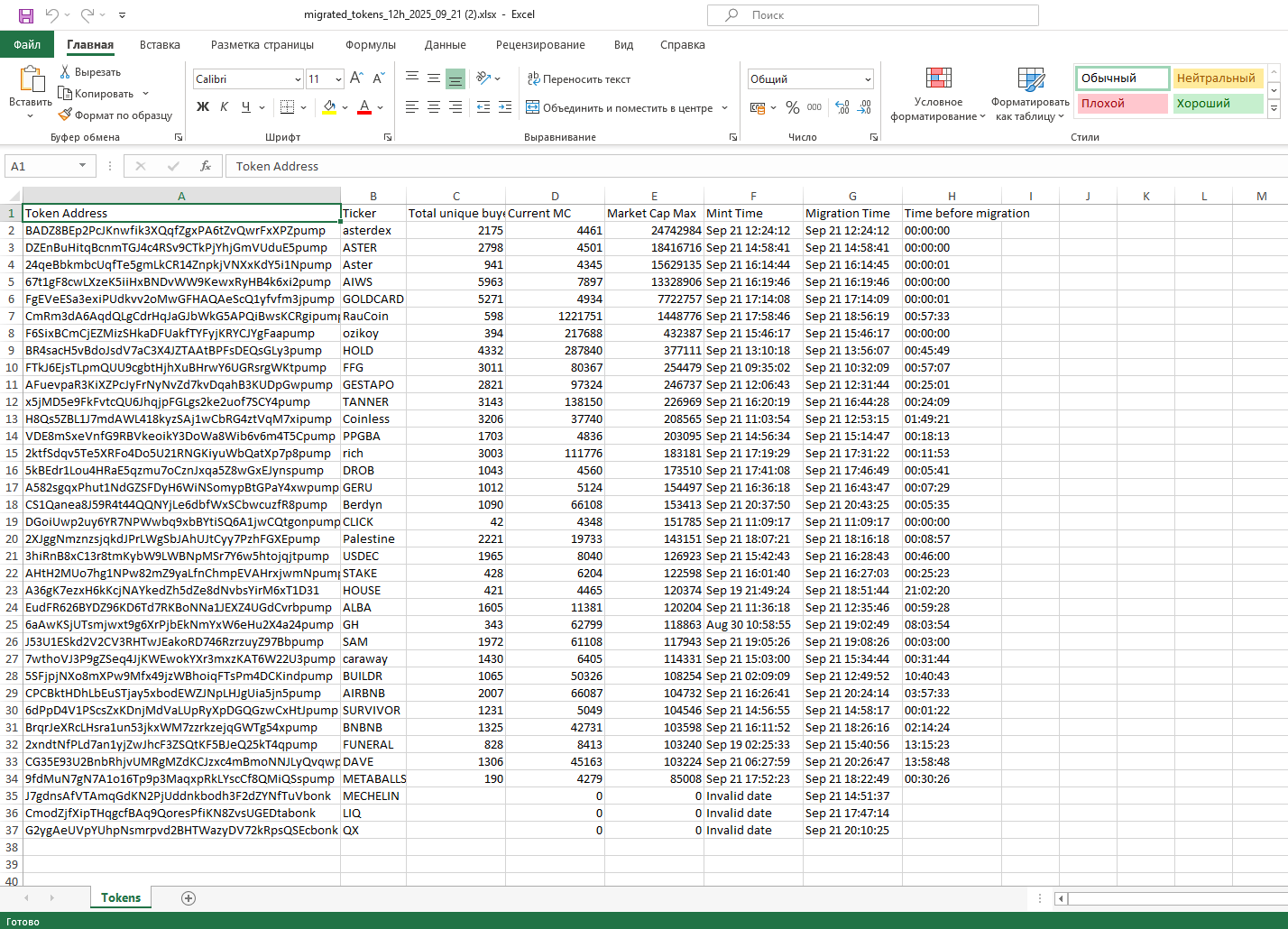Increase the font size with the larger A

click(356, 79)
